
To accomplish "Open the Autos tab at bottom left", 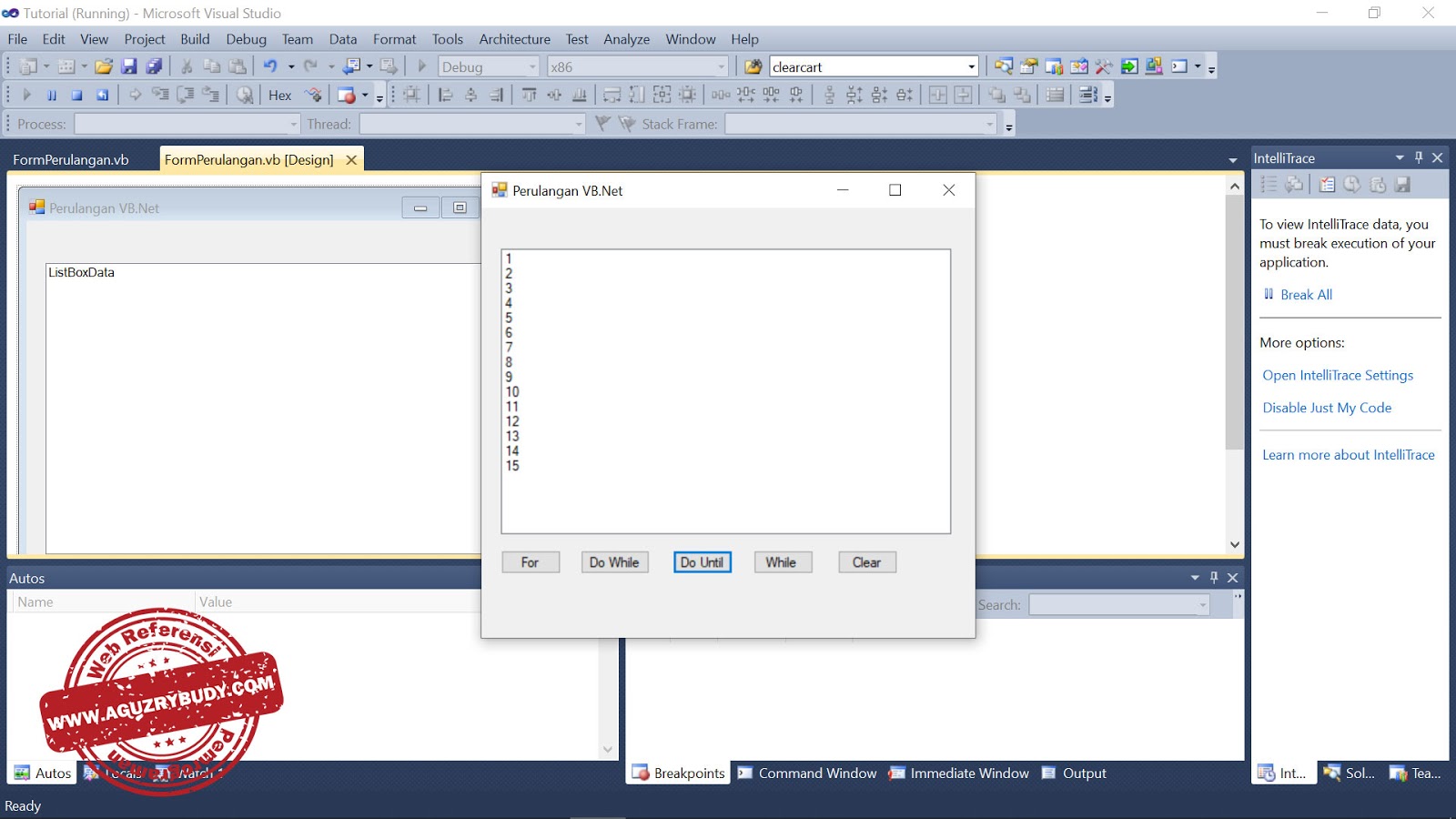I will (x=43, y=773).
